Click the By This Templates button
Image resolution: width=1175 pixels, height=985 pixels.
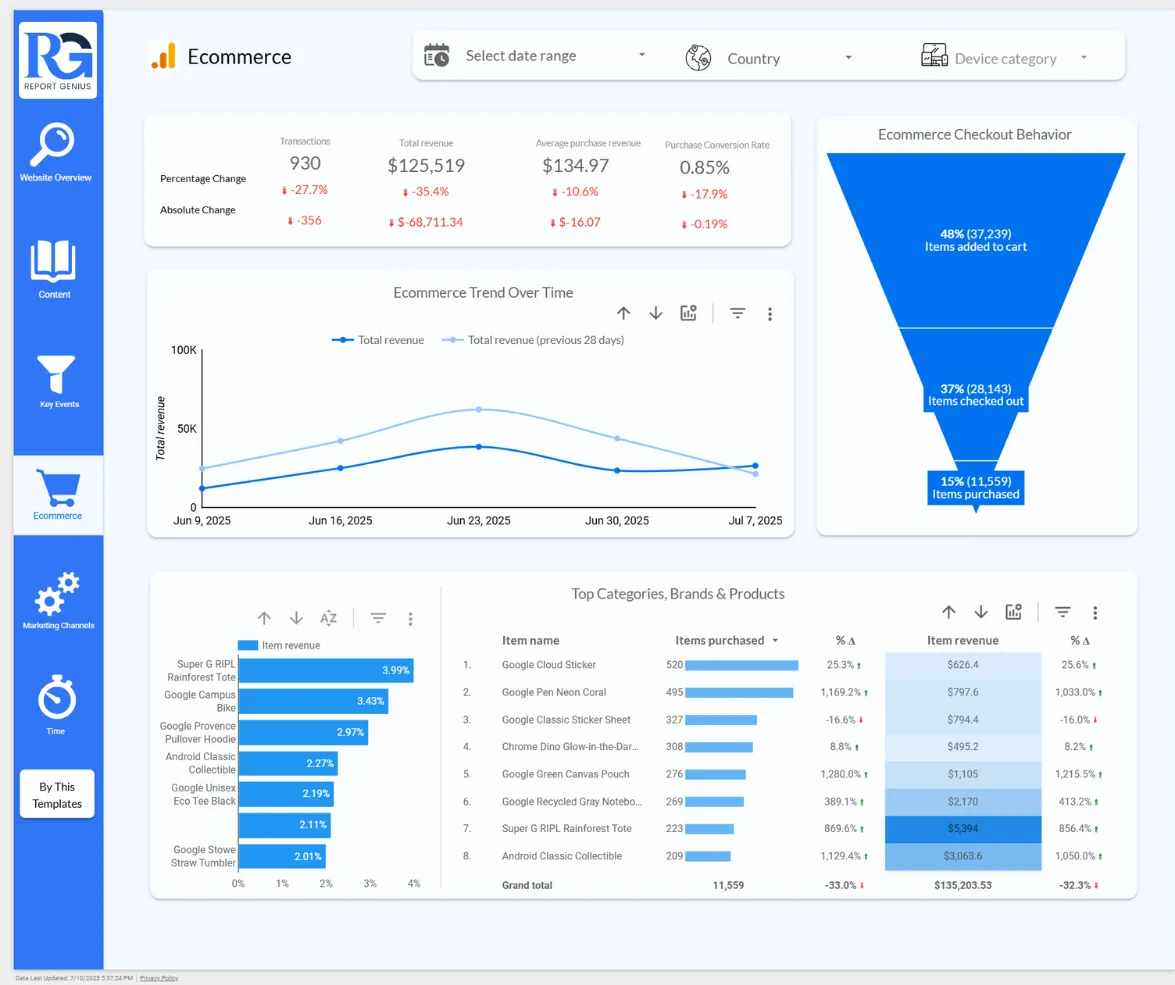click(x=57, y=795)
